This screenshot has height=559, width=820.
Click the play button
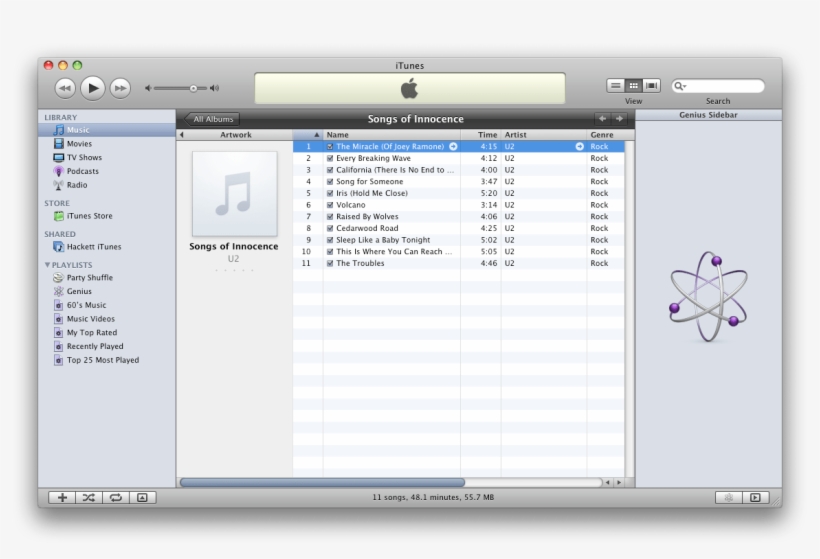pyautogui.click(x=93, y=88)
